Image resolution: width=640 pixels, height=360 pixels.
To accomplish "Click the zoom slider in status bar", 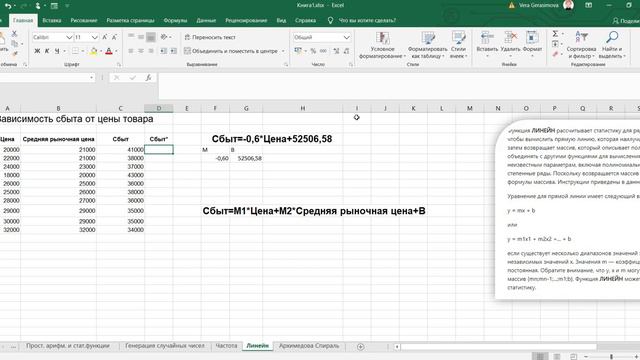I will pos(611,357).
